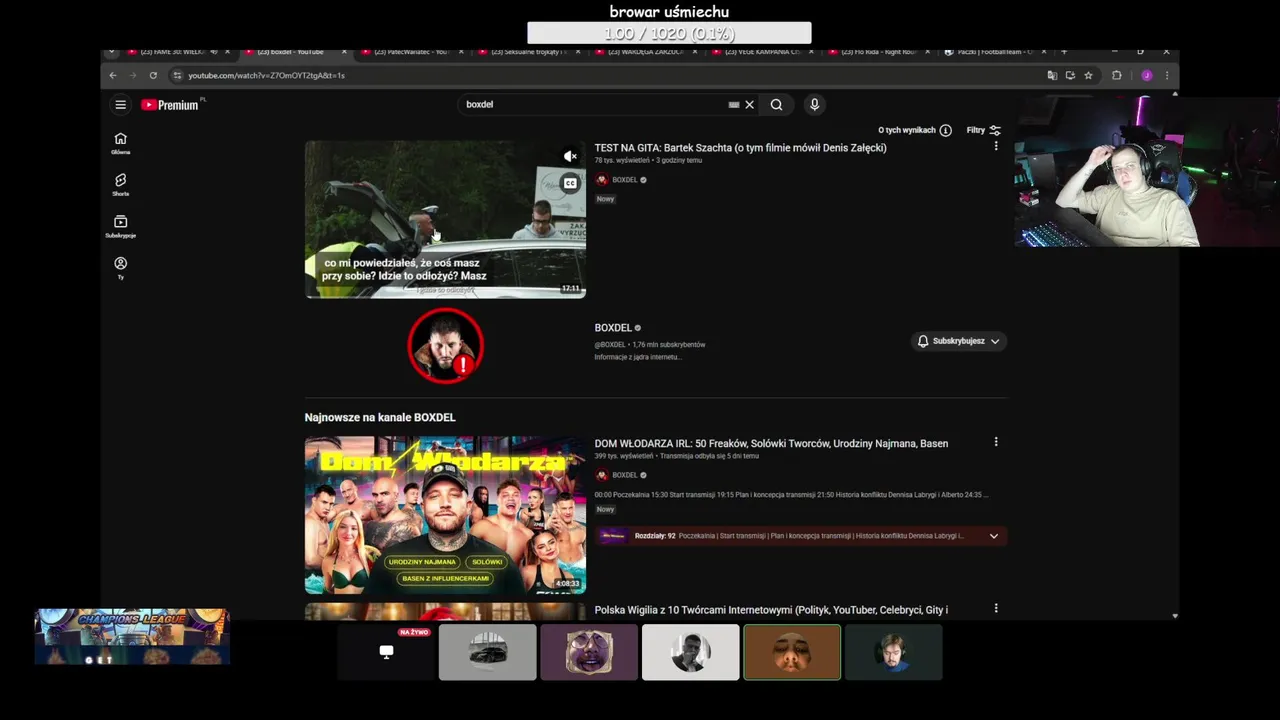
Task: Open Polska Wigilia z 10 Twórcami title
Action: coord(771,609)
